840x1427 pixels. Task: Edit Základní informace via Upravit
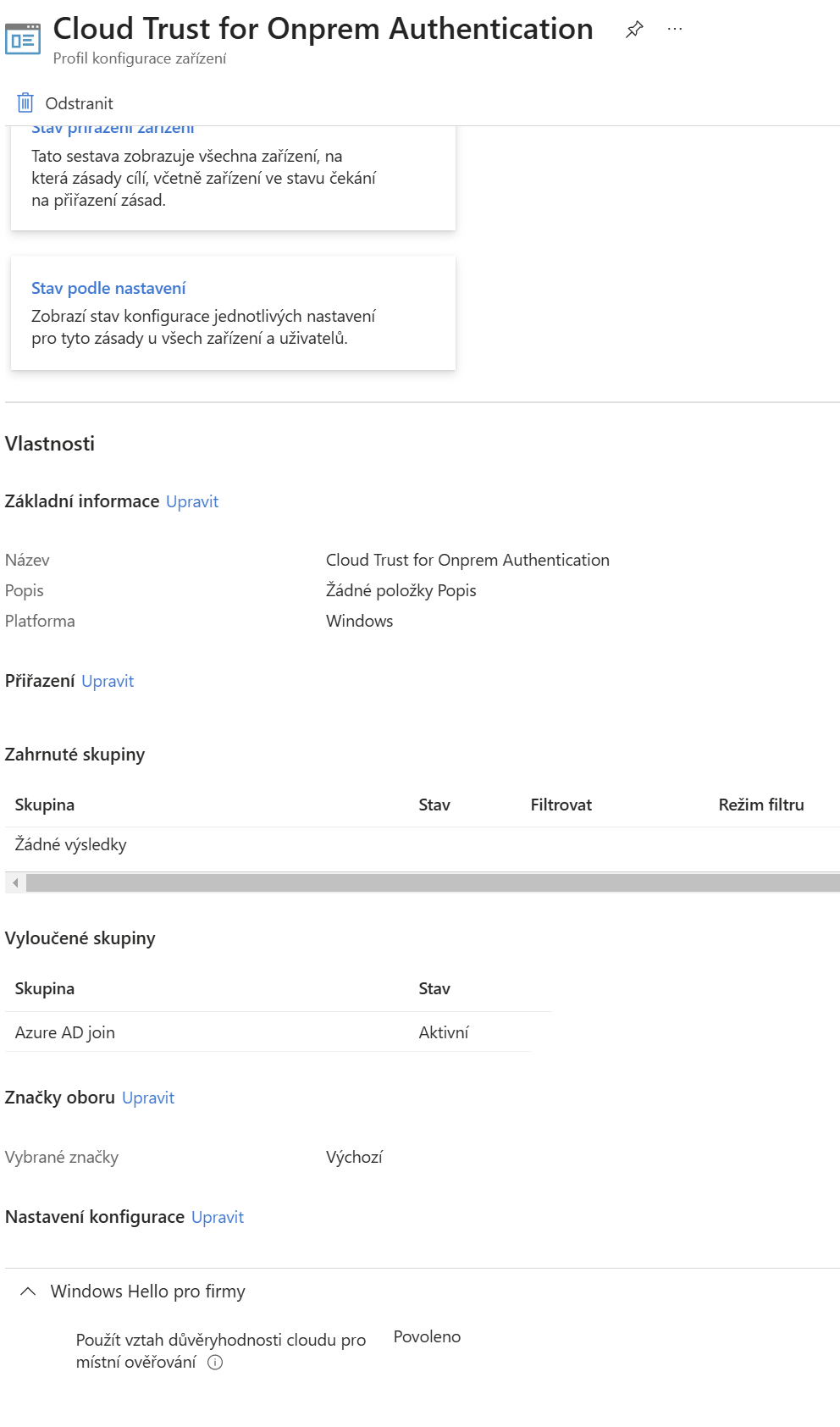click(192, 501)
